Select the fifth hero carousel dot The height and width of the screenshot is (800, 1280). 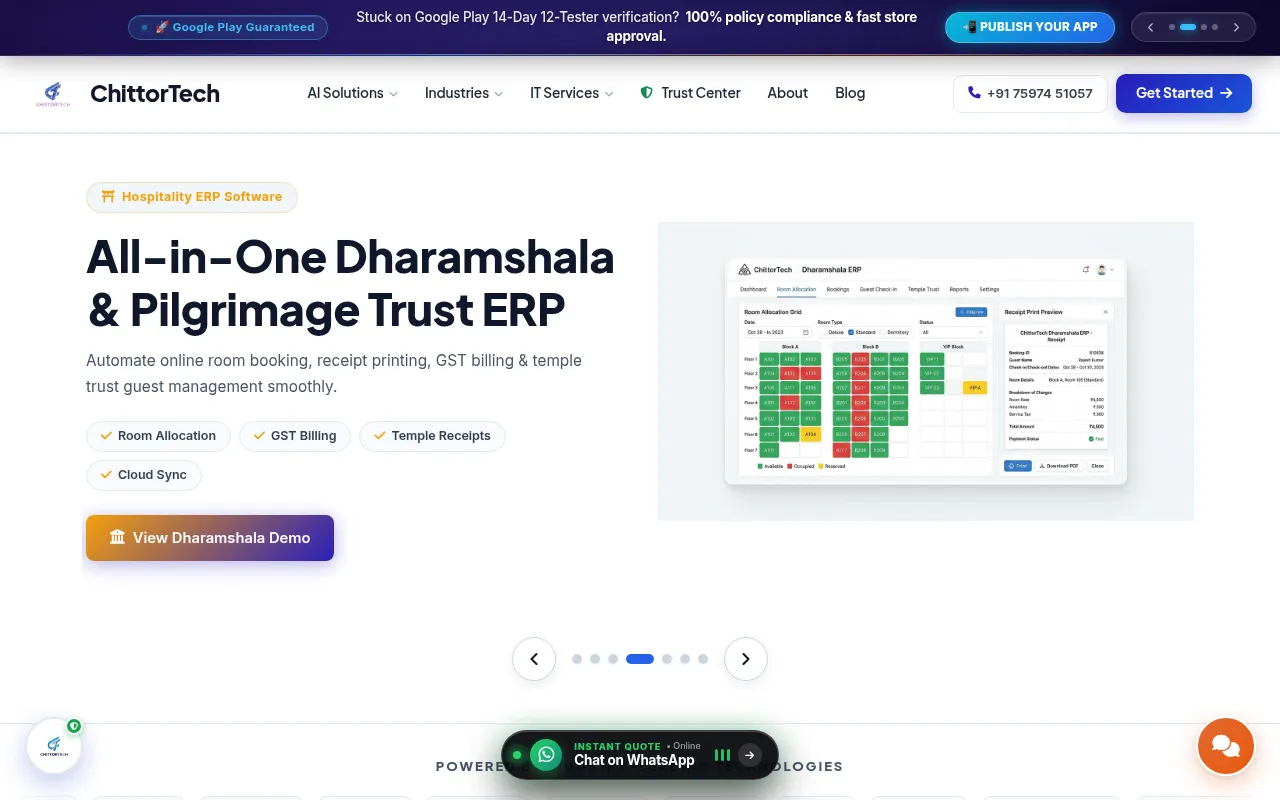click(x=667, y=659)
